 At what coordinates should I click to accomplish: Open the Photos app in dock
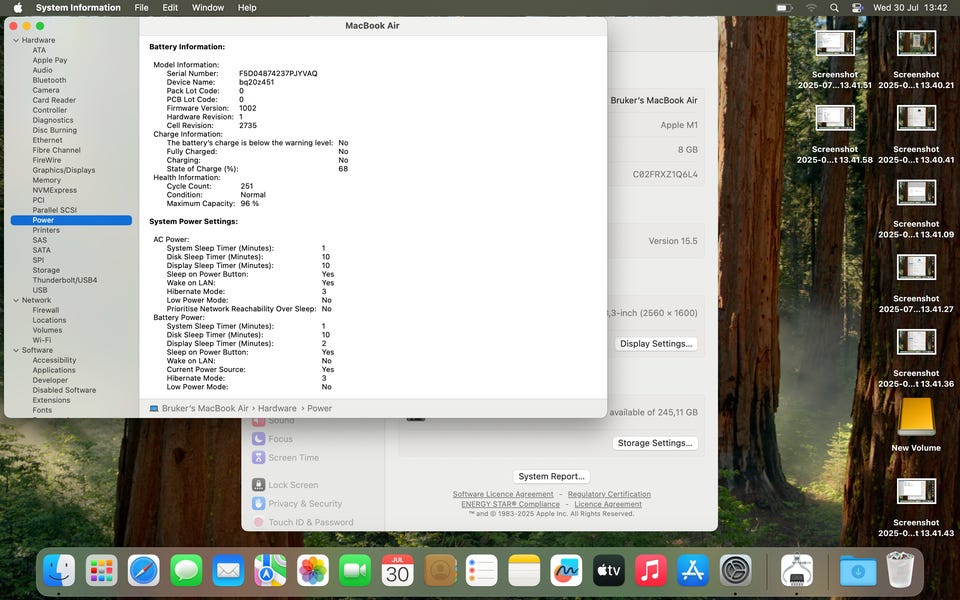tap(313, 571)
